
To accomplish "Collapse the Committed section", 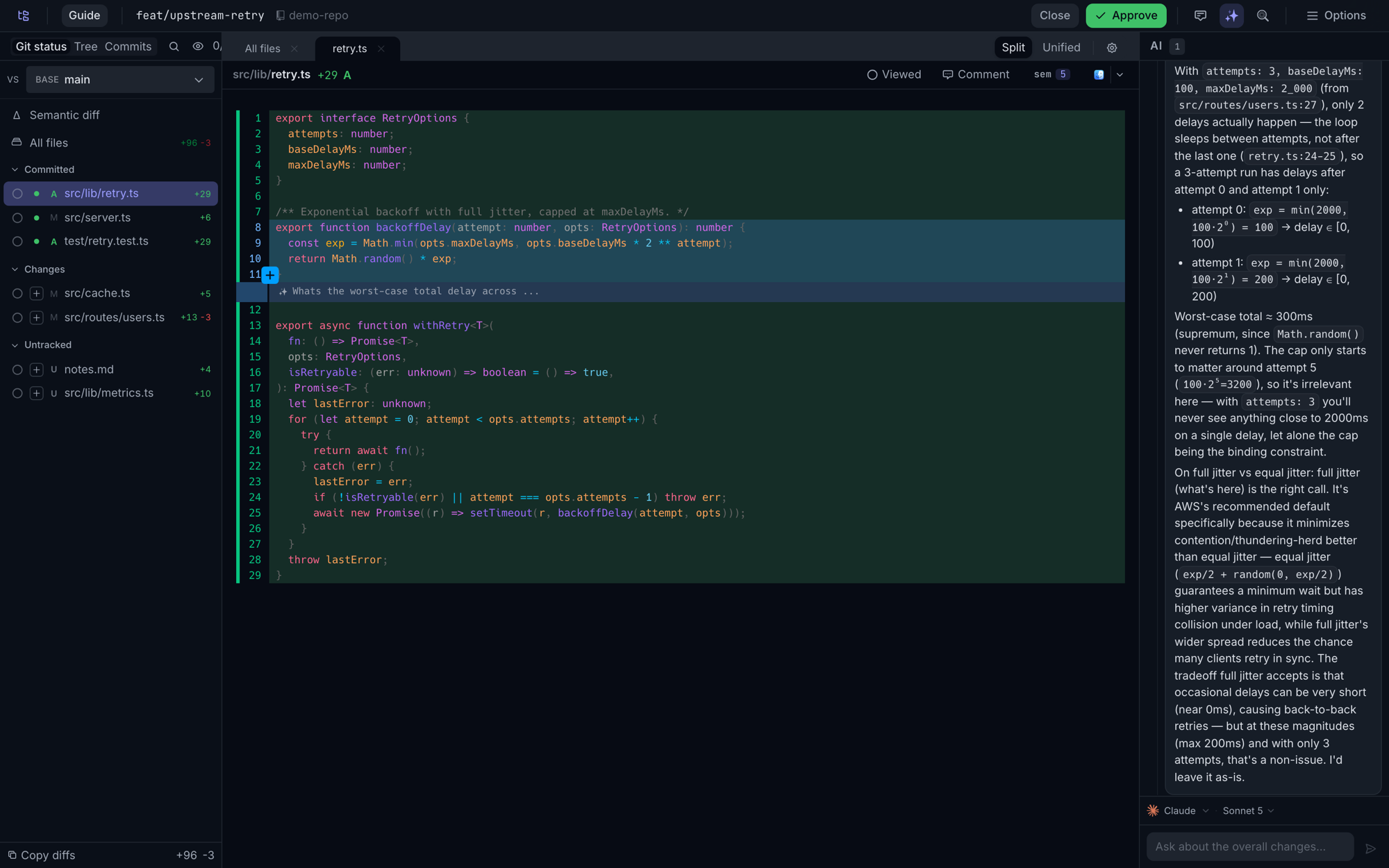I will (42, 169).
